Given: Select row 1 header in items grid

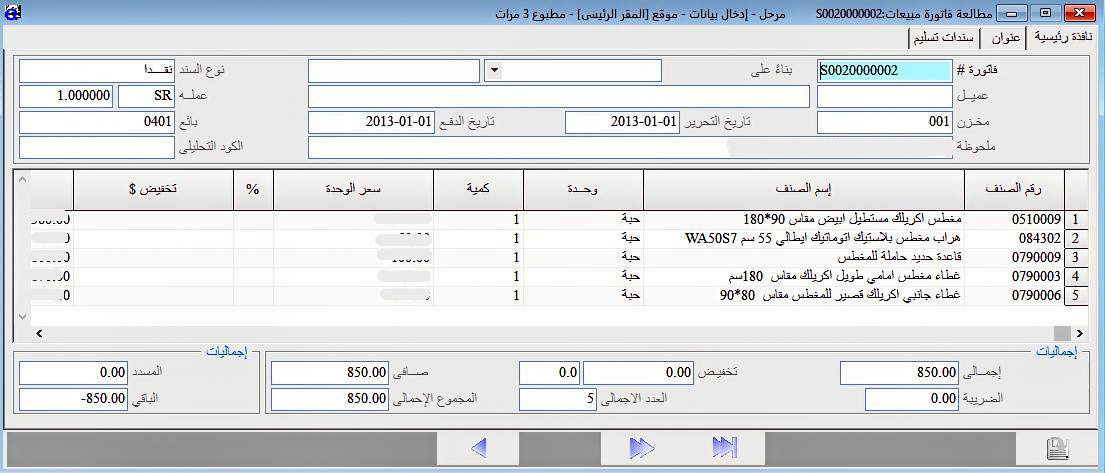Looking at the screenshot, I should (1076, 220).
